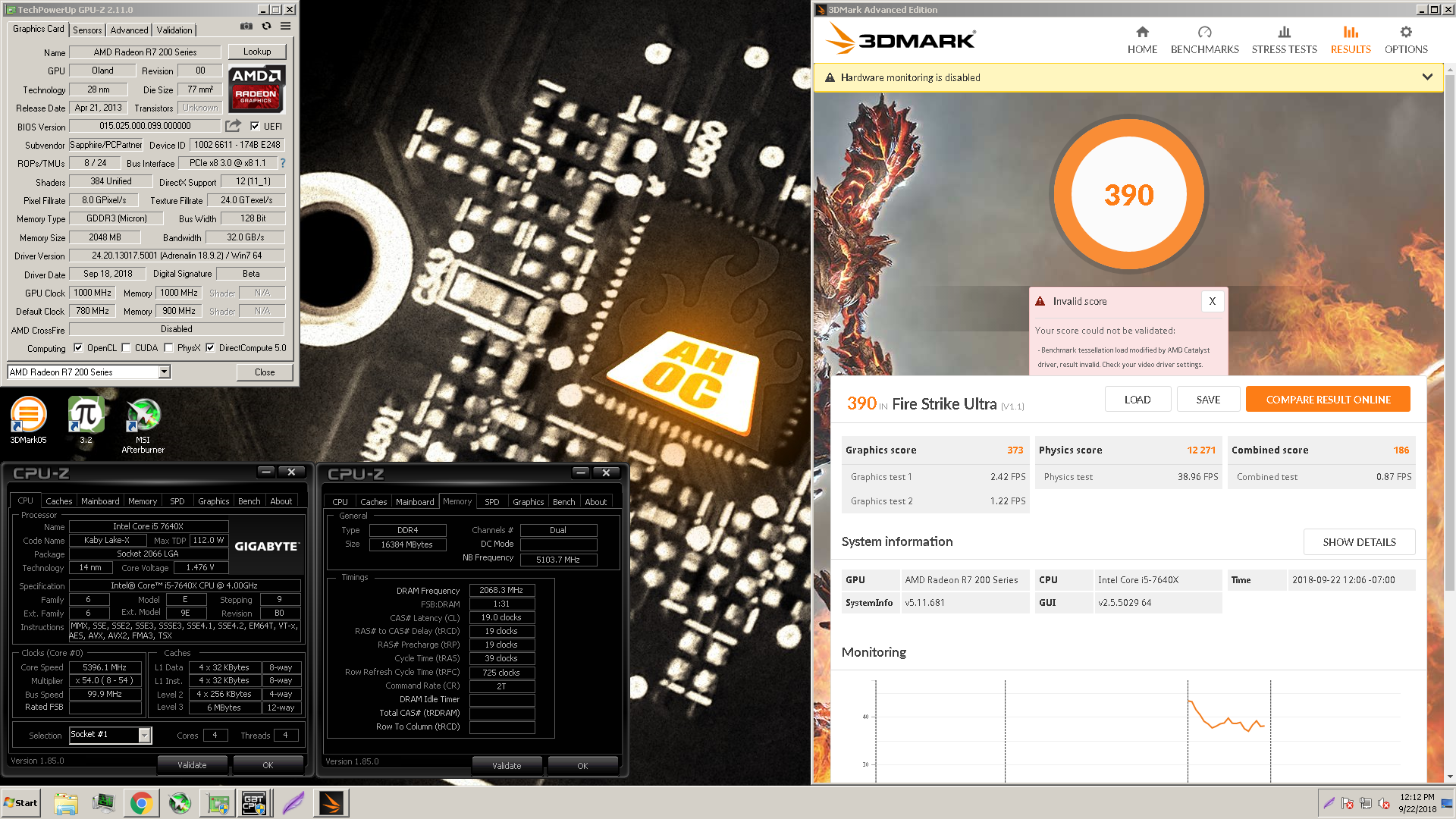1456x819 pixels.
Task: Open the SPD tab in the right CPU-Z window
Action: coord(491,502)
